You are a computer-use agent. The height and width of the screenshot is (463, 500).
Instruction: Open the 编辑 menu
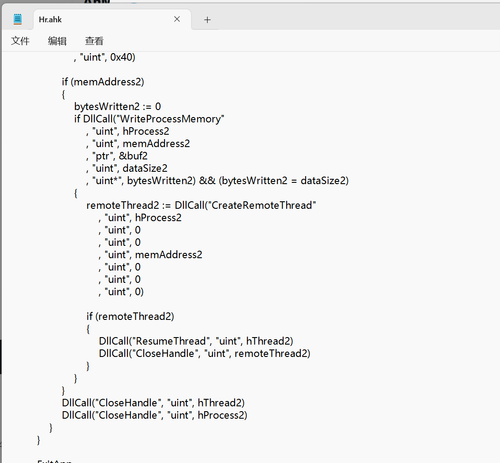tap(57, 41)
